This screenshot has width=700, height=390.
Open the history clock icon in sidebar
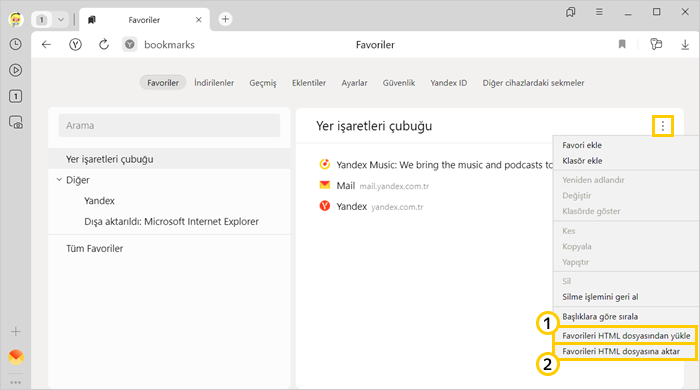coord(16,44)
